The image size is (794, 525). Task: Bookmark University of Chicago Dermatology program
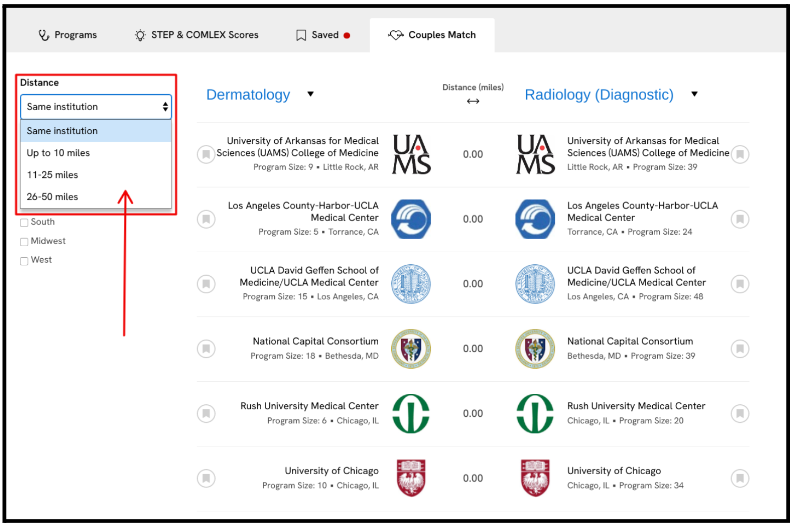pyautogui.click(x=206, y=478)
